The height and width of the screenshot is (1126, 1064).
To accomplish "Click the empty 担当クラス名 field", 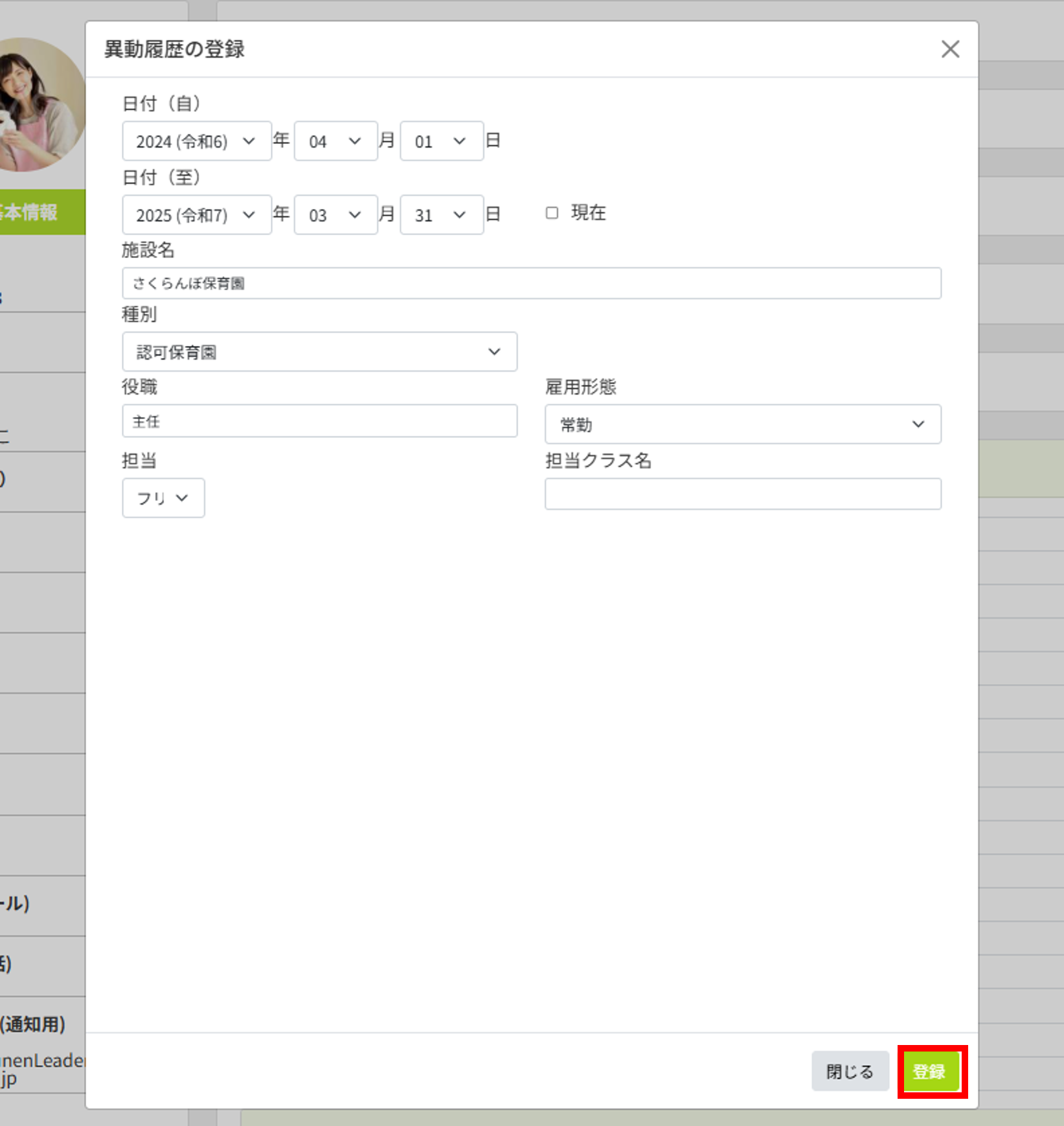I will click(x=743, y=494).
